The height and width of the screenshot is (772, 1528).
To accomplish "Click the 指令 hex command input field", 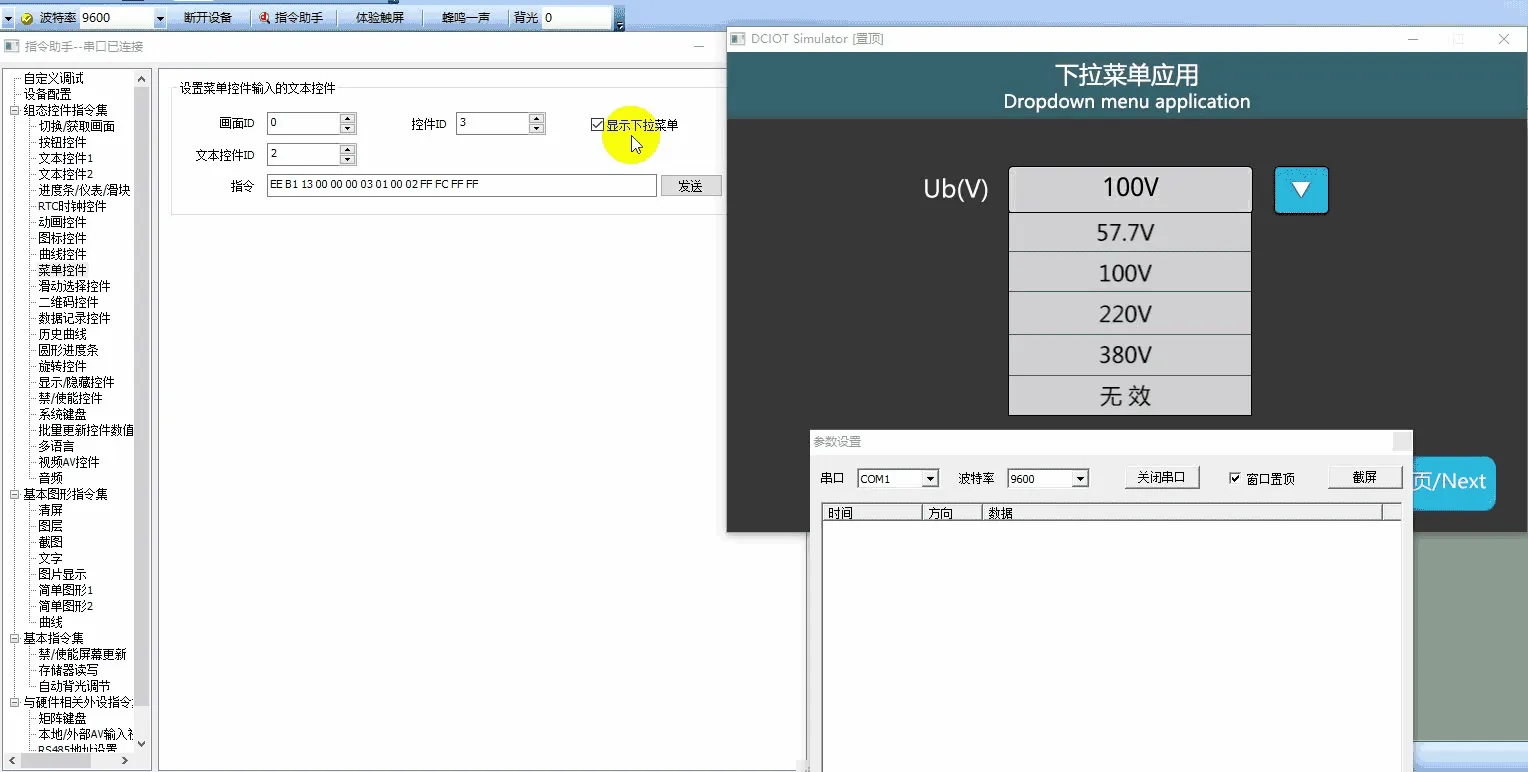I will coord(461,186).
